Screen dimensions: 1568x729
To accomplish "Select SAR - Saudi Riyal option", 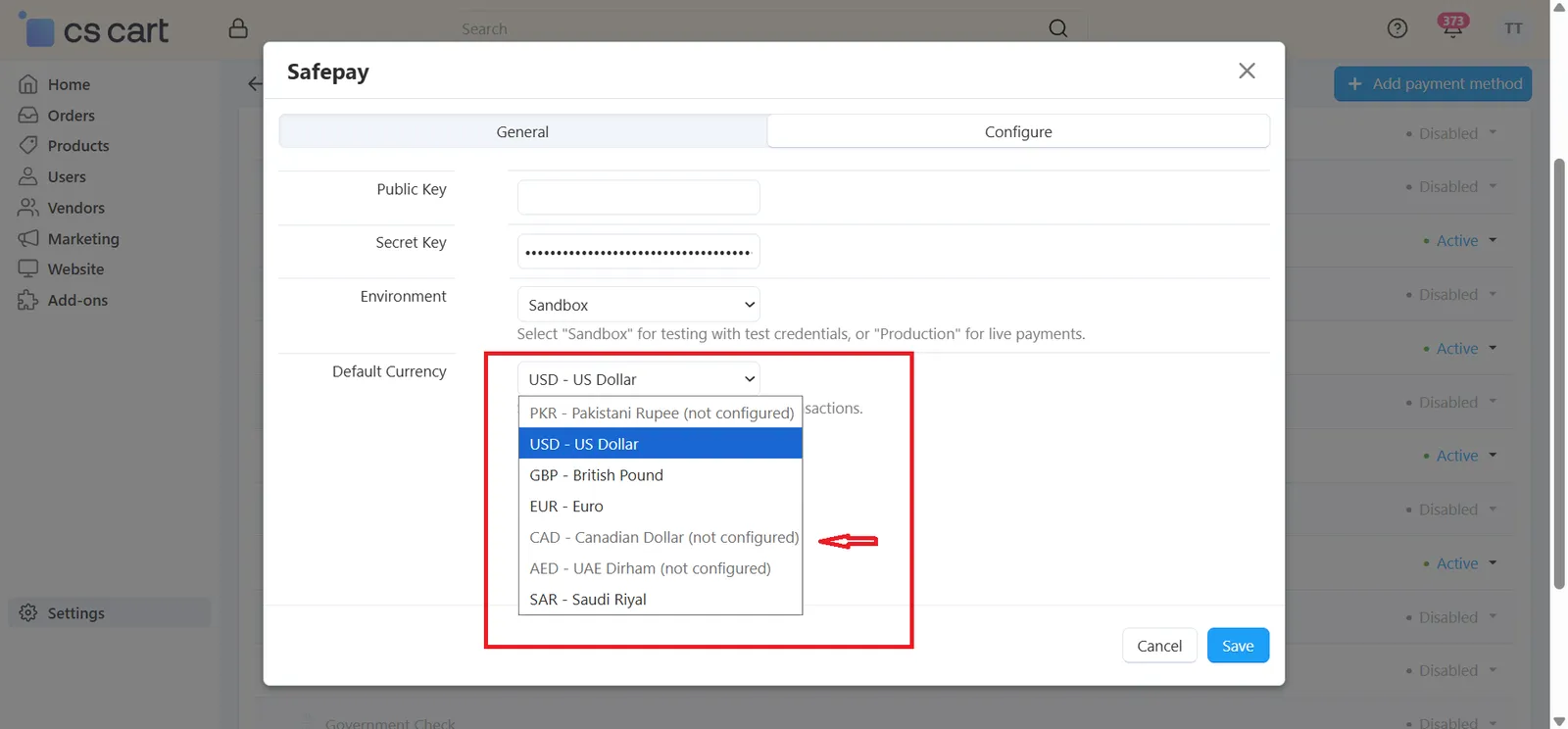I will pos(661,600).
